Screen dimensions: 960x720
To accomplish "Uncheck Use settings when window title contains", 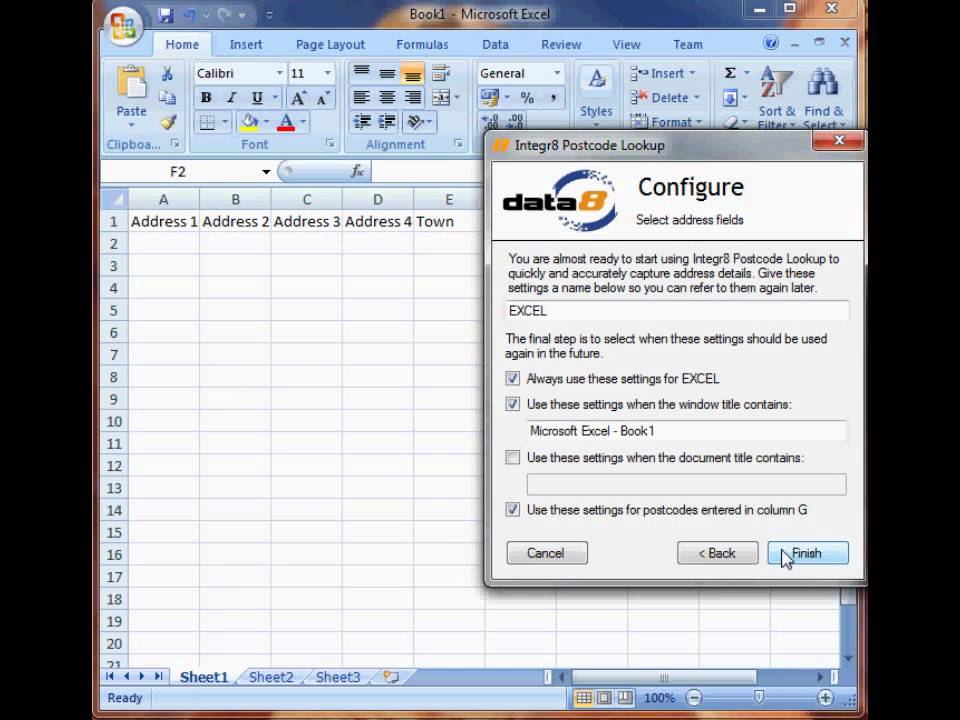I will 512,404.
